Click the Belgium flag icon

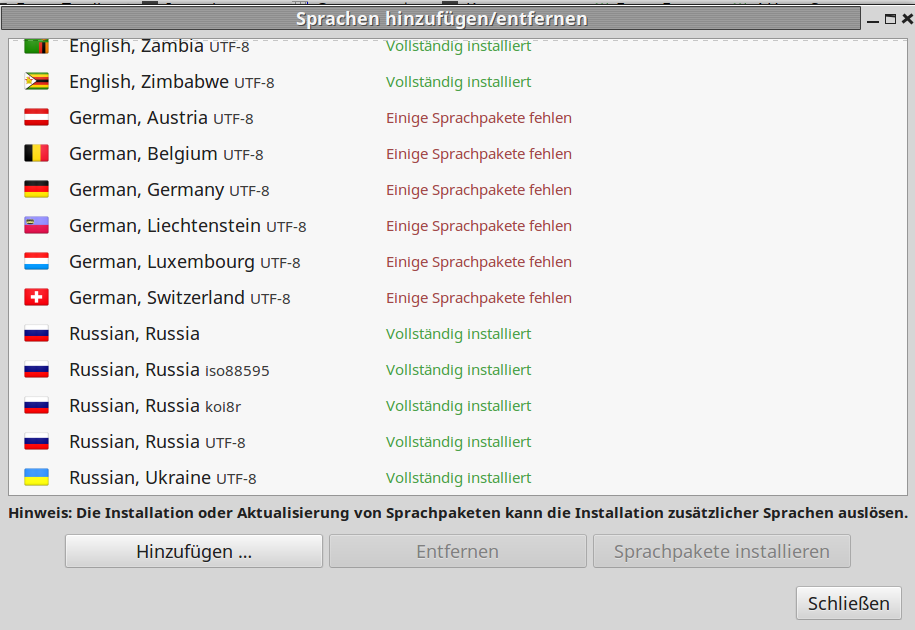click(36, 154)
